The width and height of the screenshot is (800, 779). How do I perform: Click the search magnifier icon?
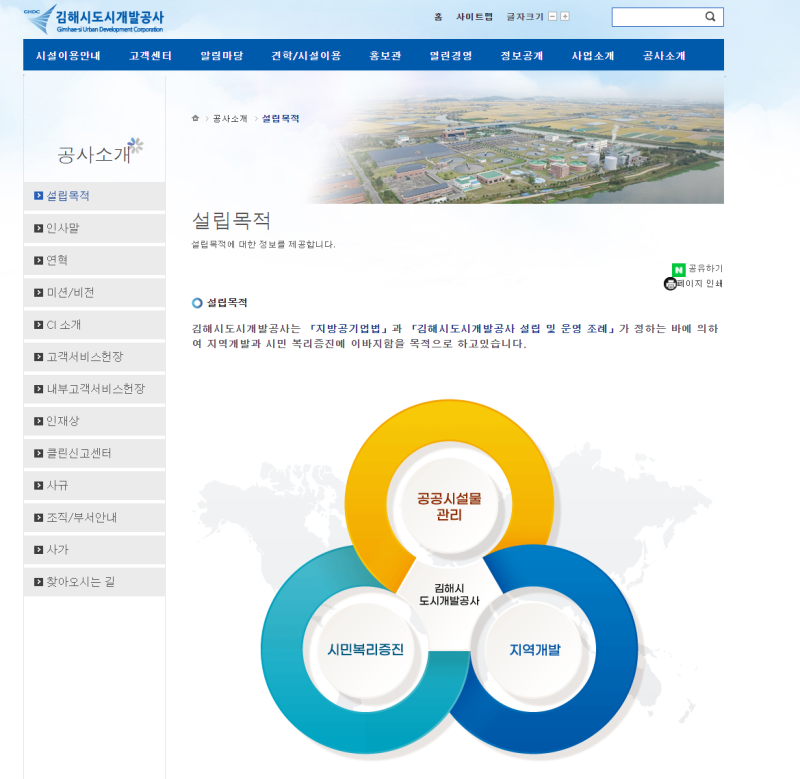[710, 17]
